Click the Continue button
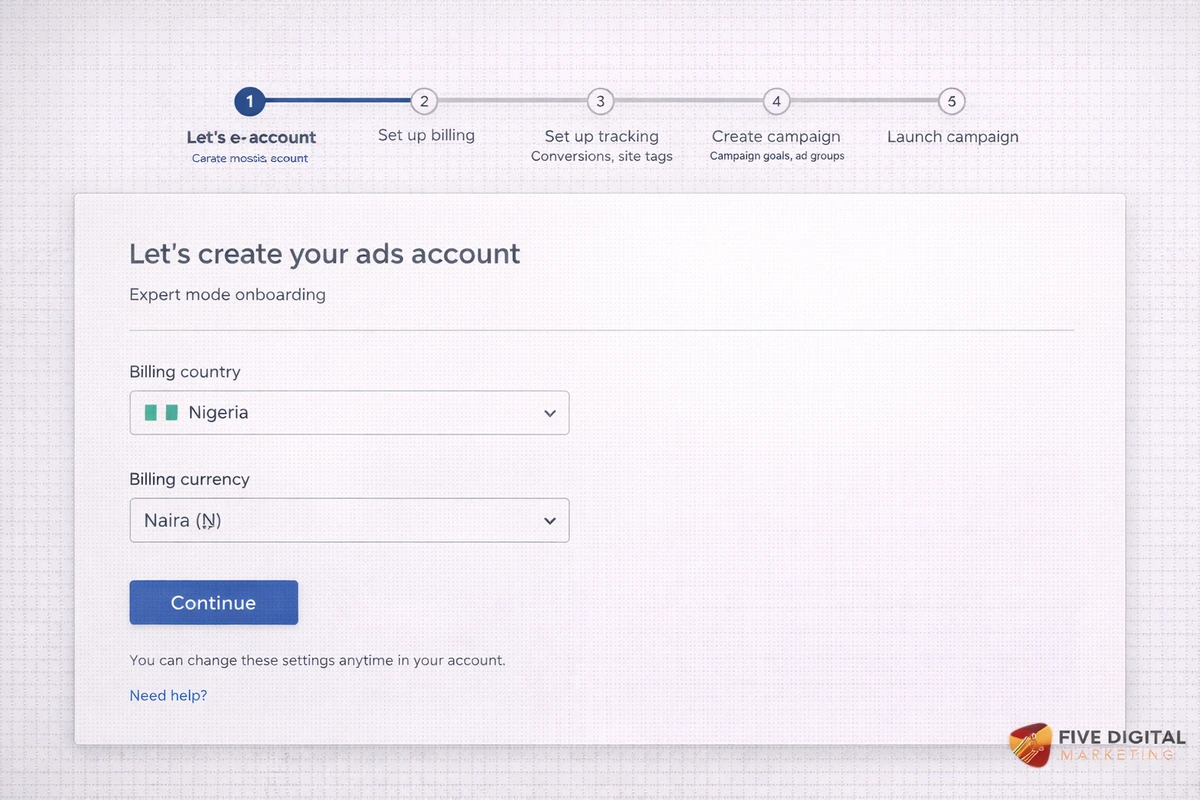1200x800 pixels. point(213,602)
